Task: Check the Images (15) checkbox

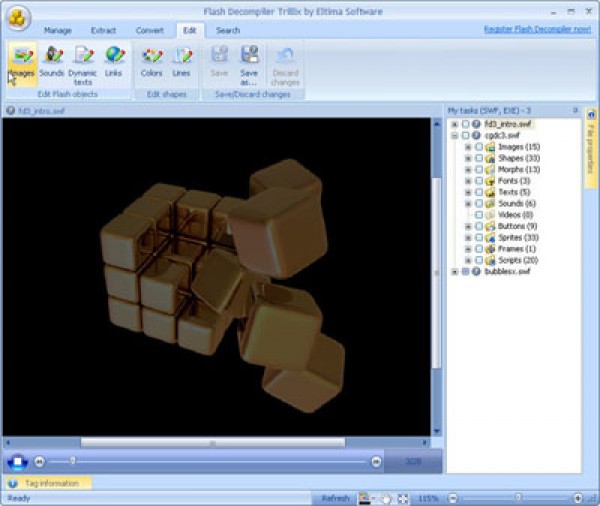Action: pos(479,147)
